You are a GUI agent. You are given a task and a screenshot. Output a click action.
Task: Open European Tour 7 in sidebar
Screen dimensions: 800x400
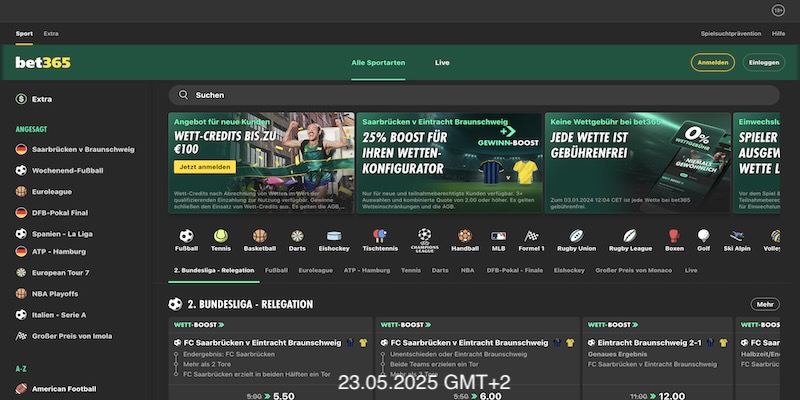(53, 272)
